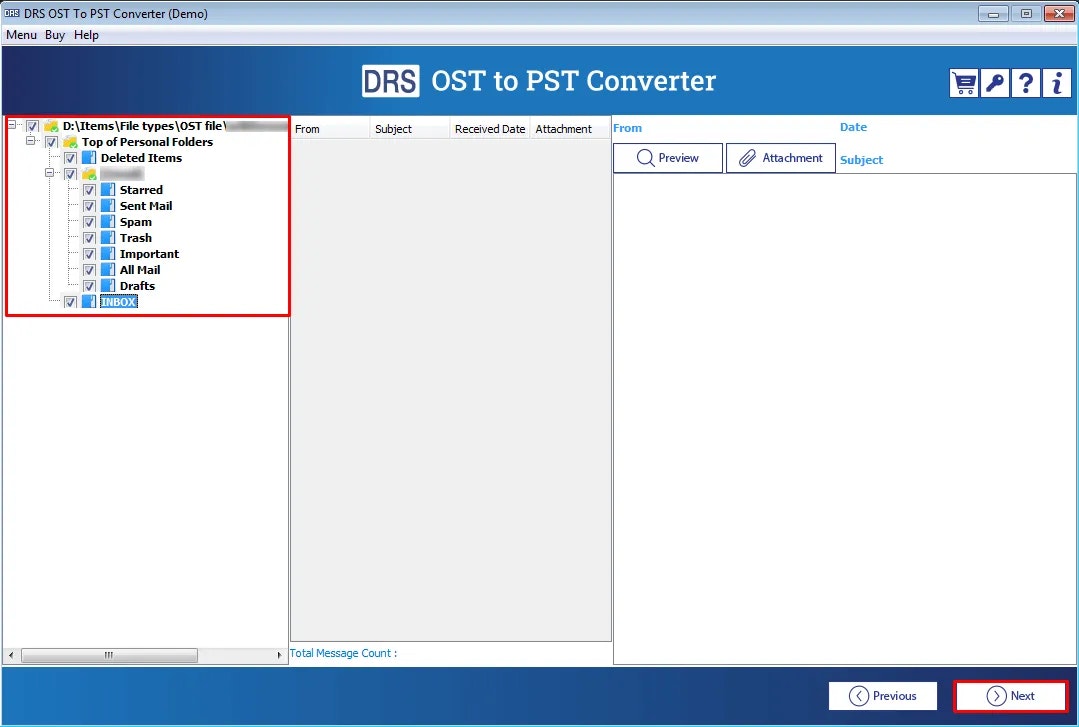The image size is (1079, 727).
Task: Open the Help menu
Action: [x=86, y=34]
